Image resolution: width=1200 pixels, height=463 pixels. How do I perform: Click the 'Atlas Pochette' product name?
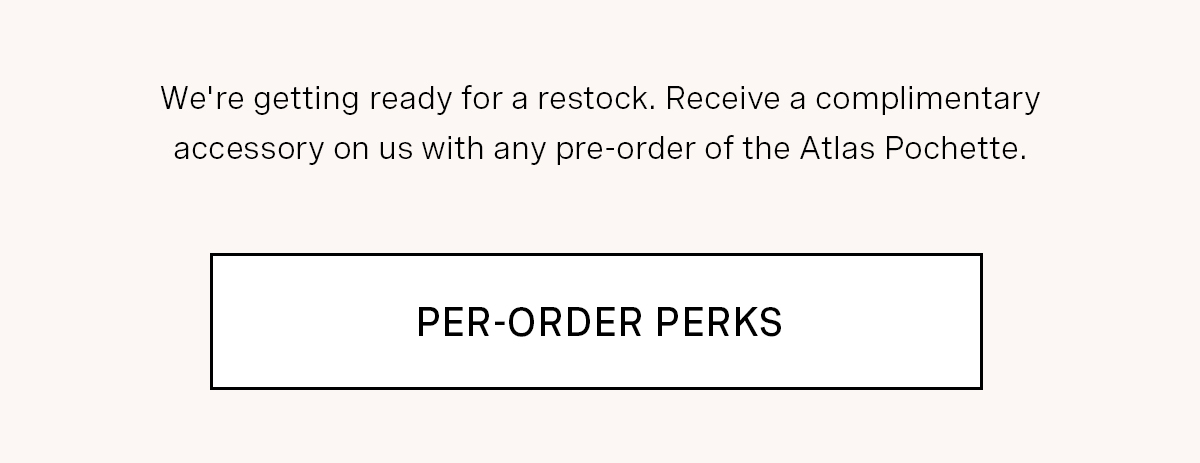click(x=912, y=149)
